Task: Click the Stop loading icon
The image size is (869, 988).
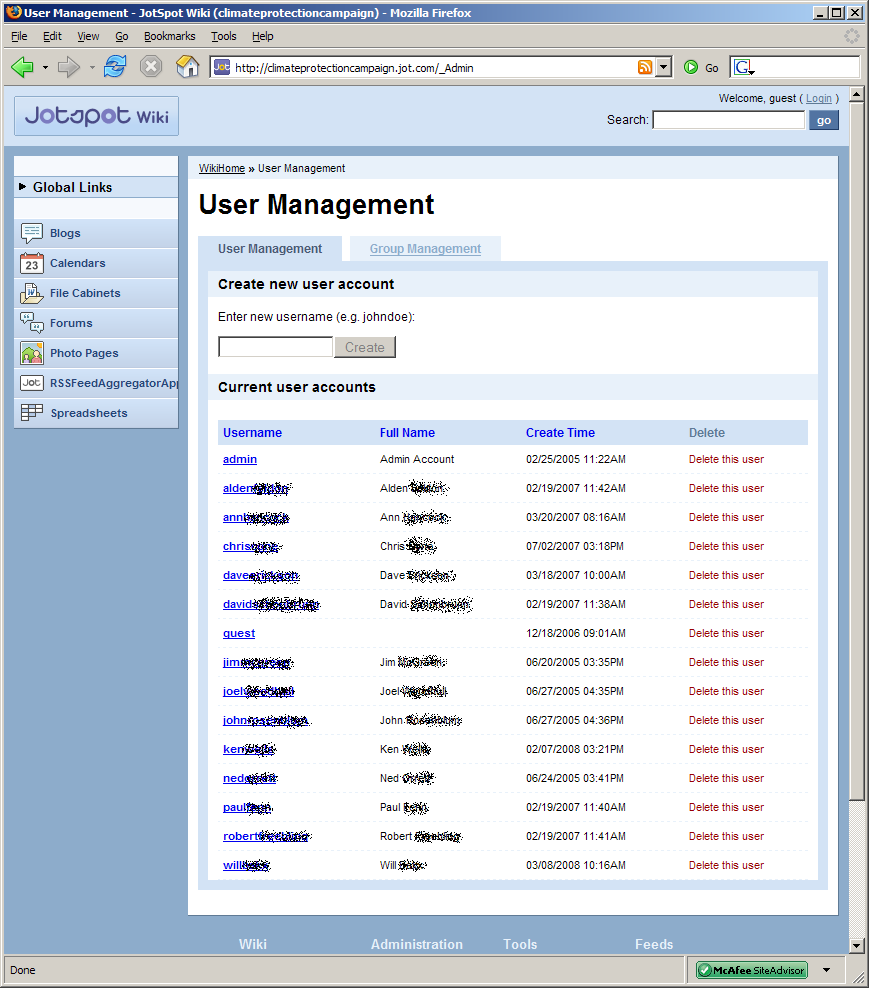Action: tap(151, 66)
